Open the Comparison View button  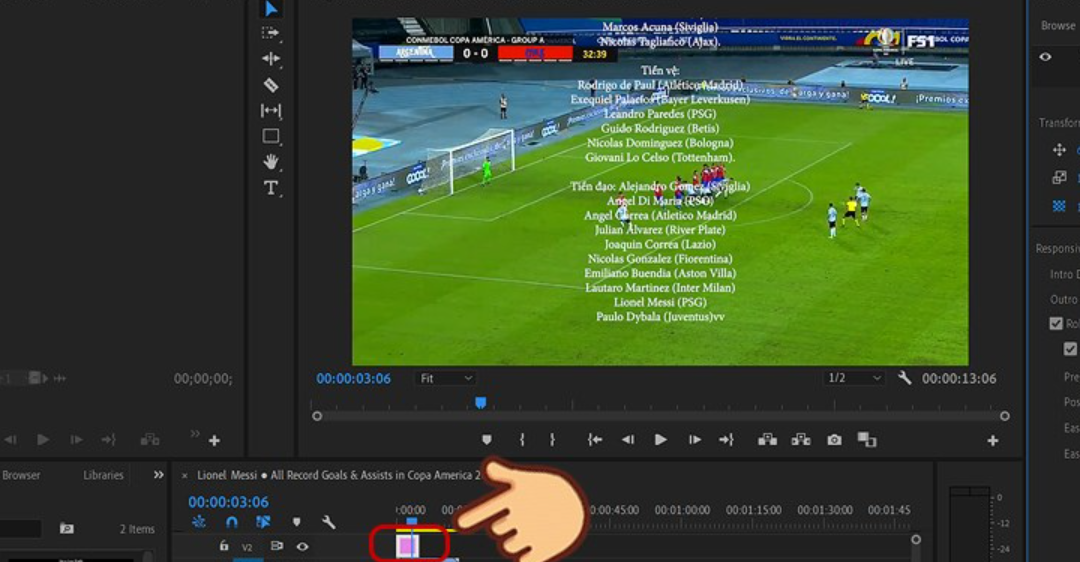(866, 439)
